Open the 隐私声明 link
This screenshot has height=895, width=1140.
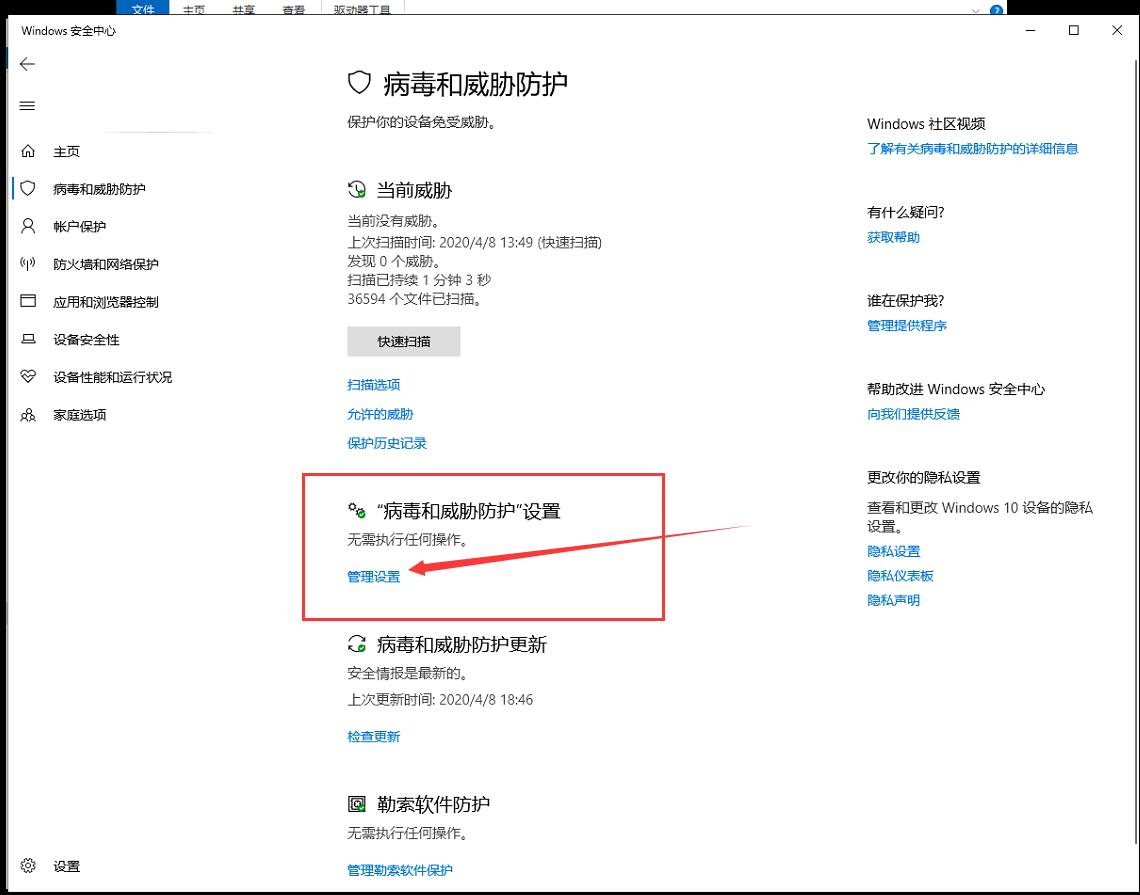[x=894, y=601]
